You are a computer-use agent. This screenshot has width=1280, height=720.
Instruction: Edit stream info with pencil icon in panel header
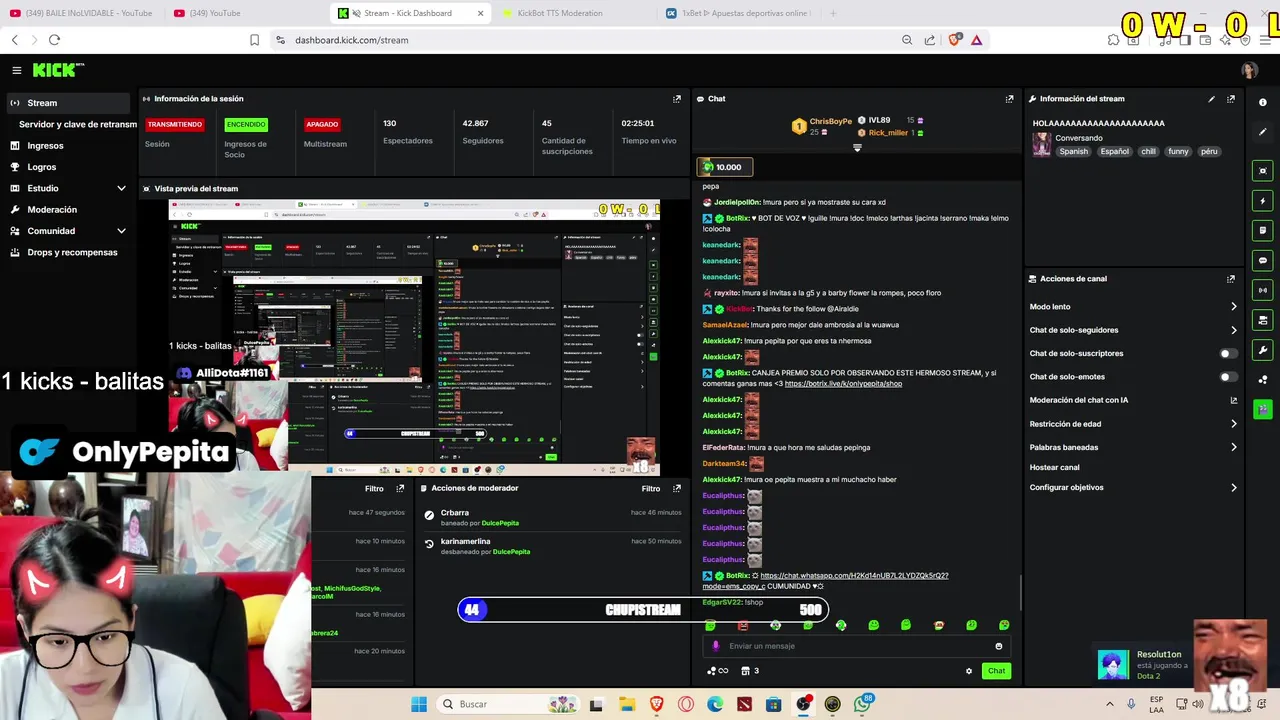pos(1211,99)
